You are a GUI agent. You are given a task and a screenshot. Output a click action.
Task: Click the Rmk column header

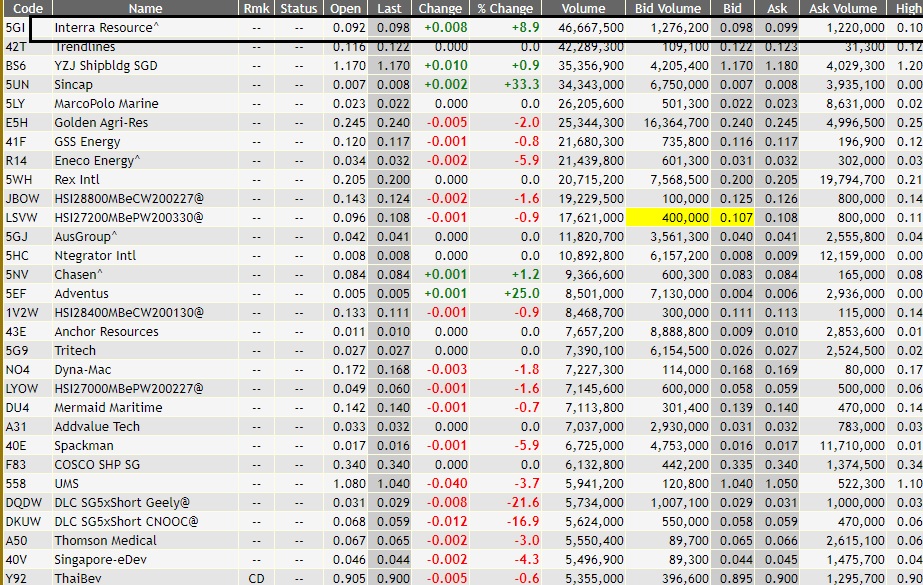click(x=257, y=8)
